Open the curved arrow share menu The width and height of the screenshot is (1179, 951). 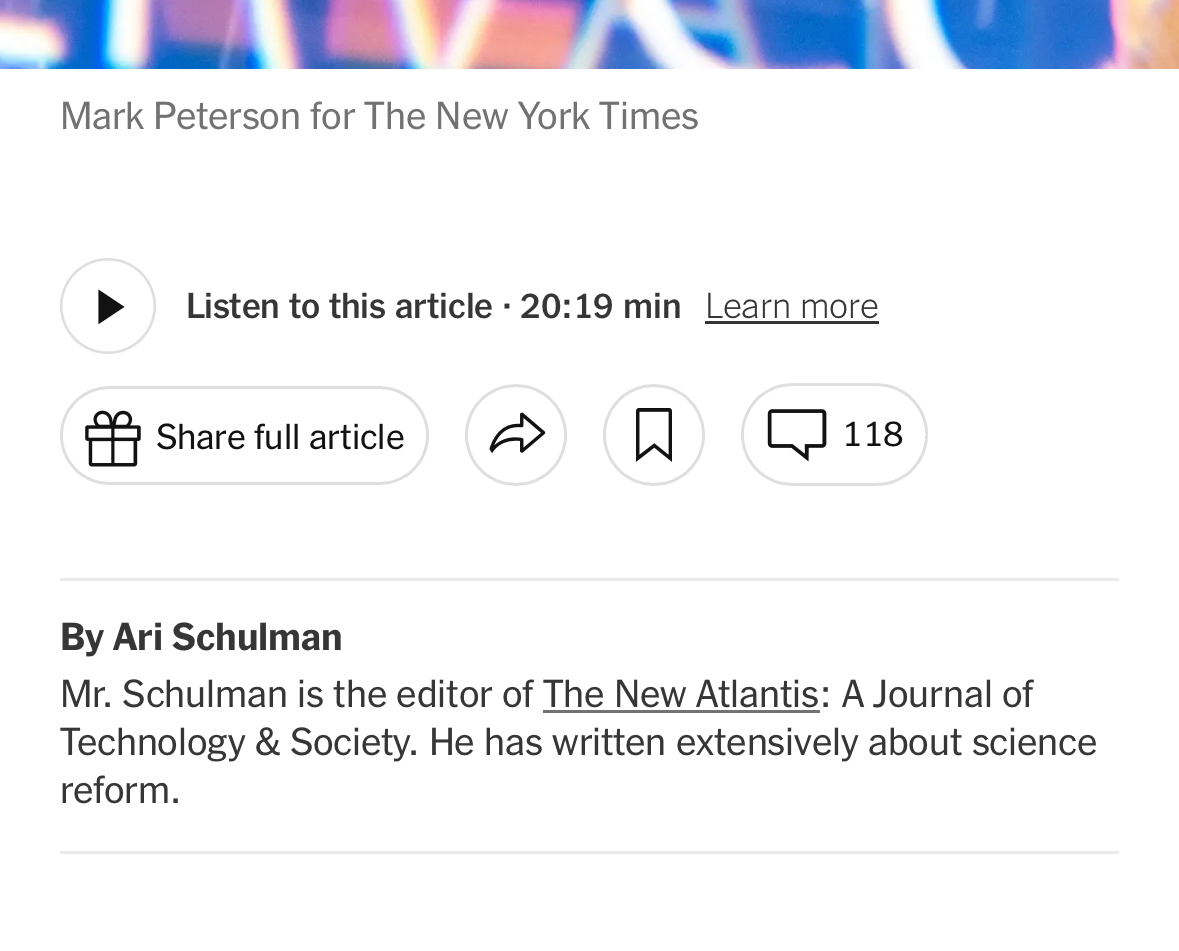click(516, 436)
